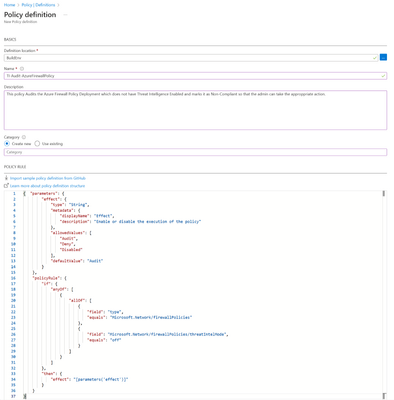Screen dimensions: 394x400
Task: Click inside the Description text area
Action: tap(195, 110)
